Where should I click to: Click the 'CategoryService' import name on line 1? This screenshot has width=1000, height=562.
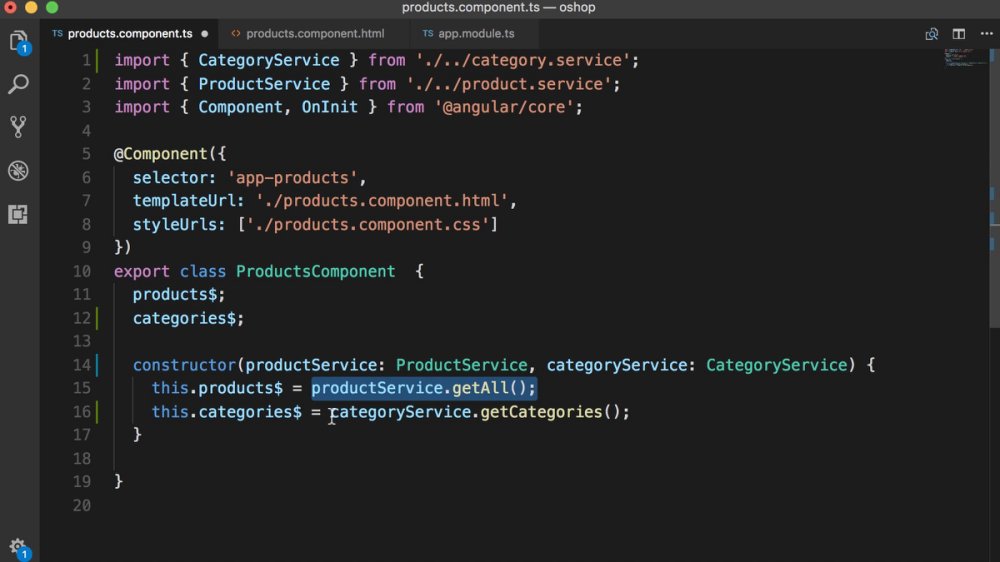click(268, 61)
